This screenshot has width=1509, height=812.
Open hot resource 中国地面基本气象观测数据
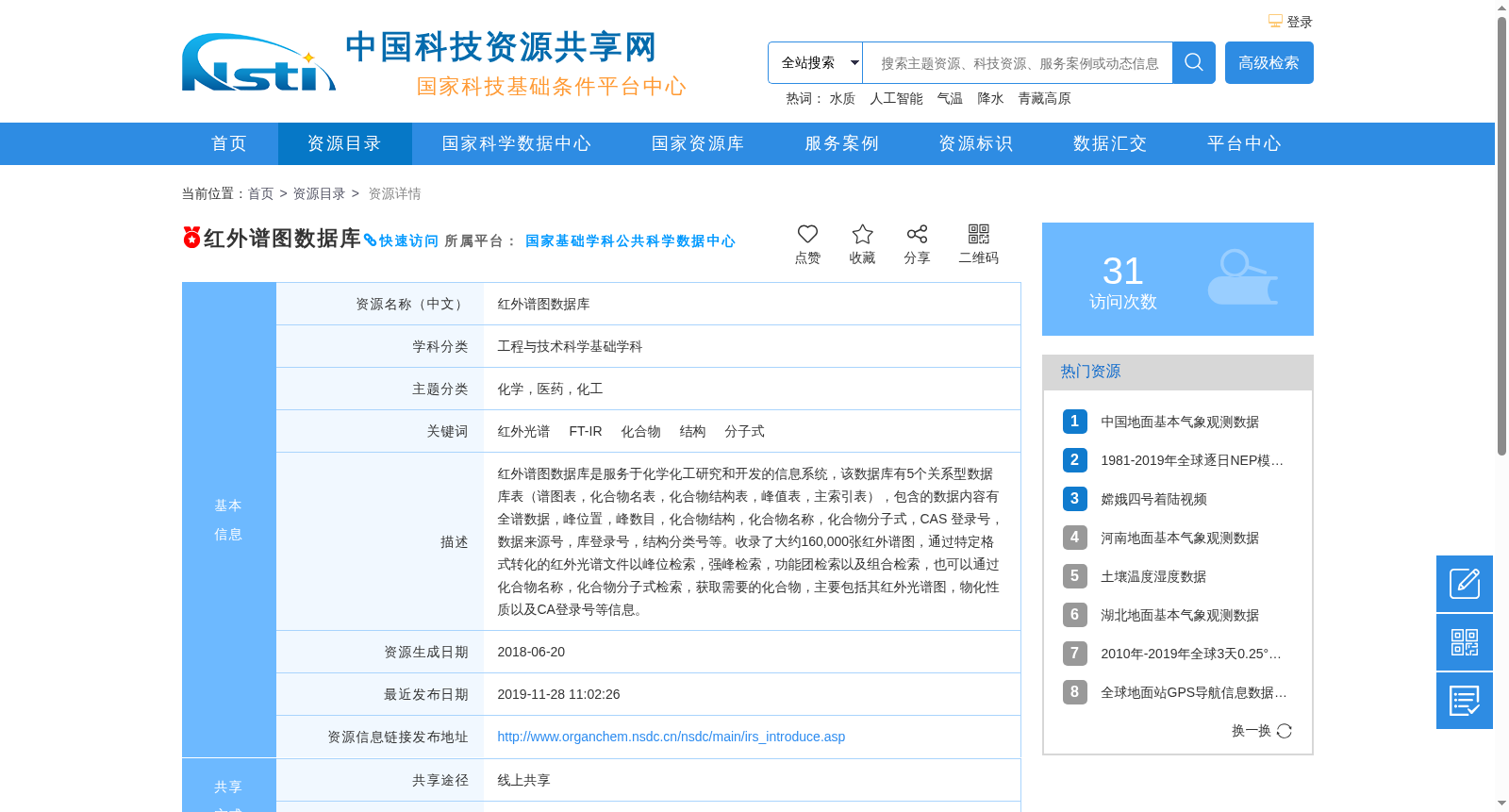coord(1180,422)
